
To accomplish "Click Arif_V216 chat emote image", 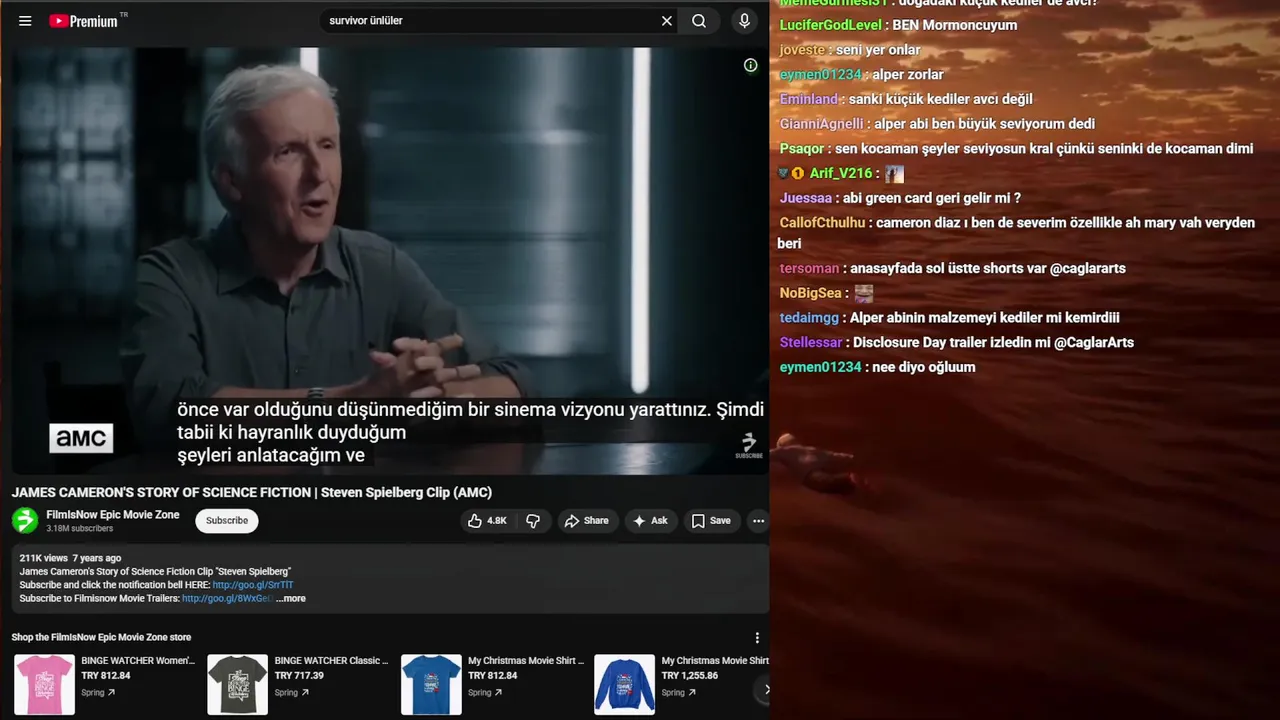I will 894,174.
